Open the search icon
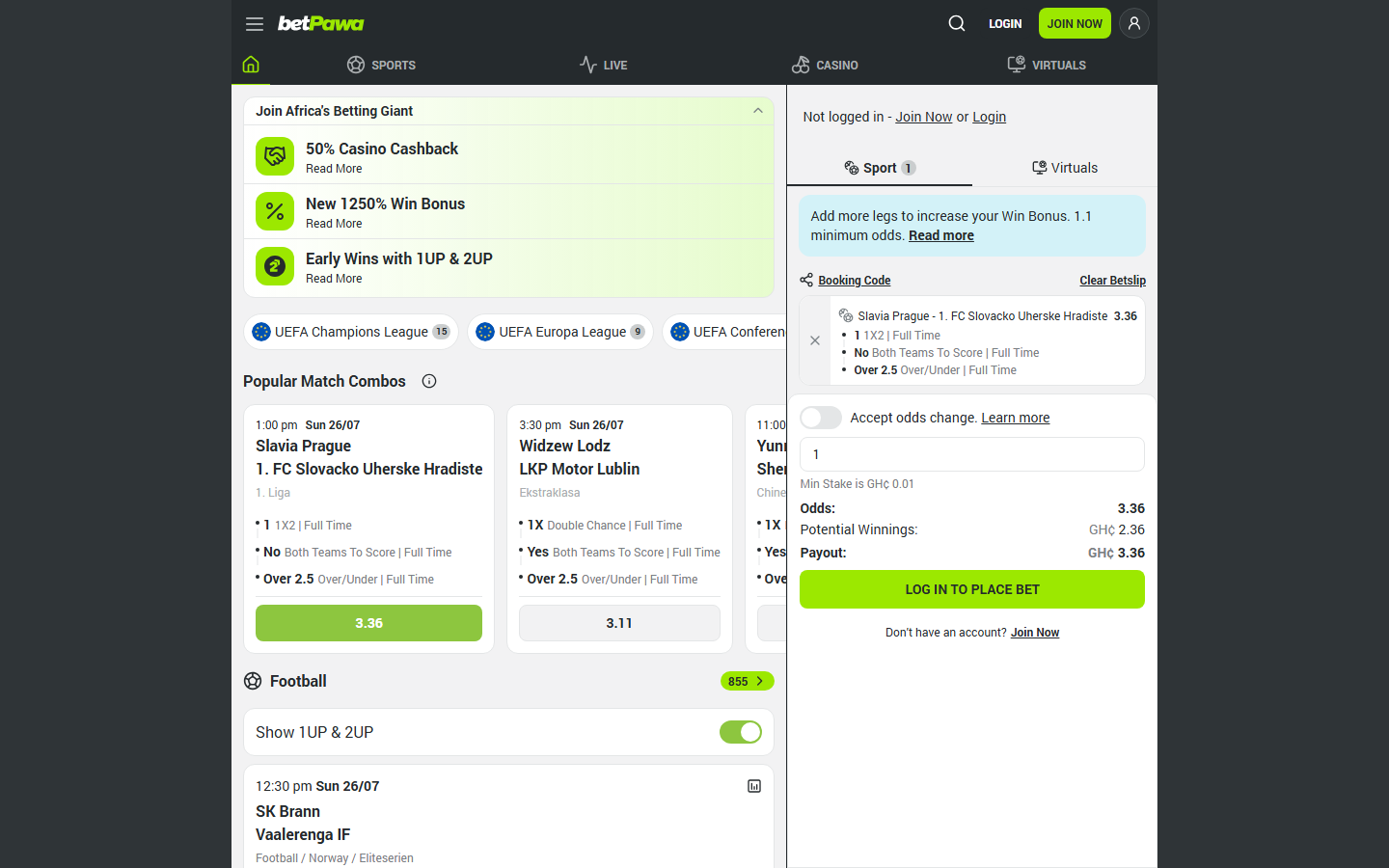 pos(957,23)
